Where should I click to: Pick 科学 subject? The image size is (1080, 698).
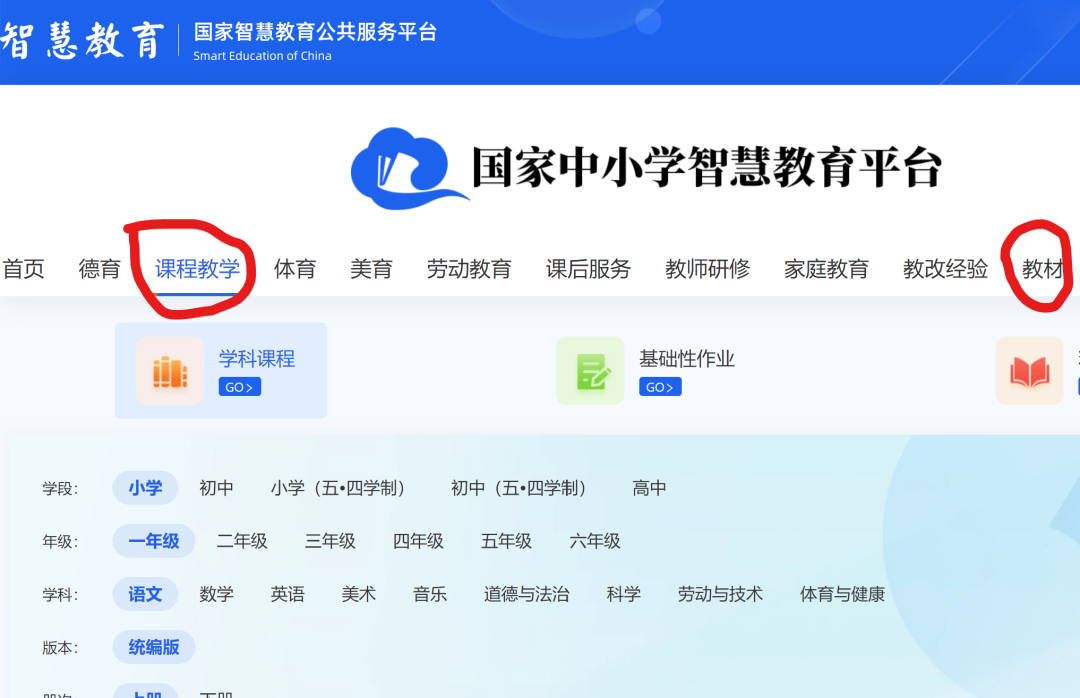(x=623, y=595)
